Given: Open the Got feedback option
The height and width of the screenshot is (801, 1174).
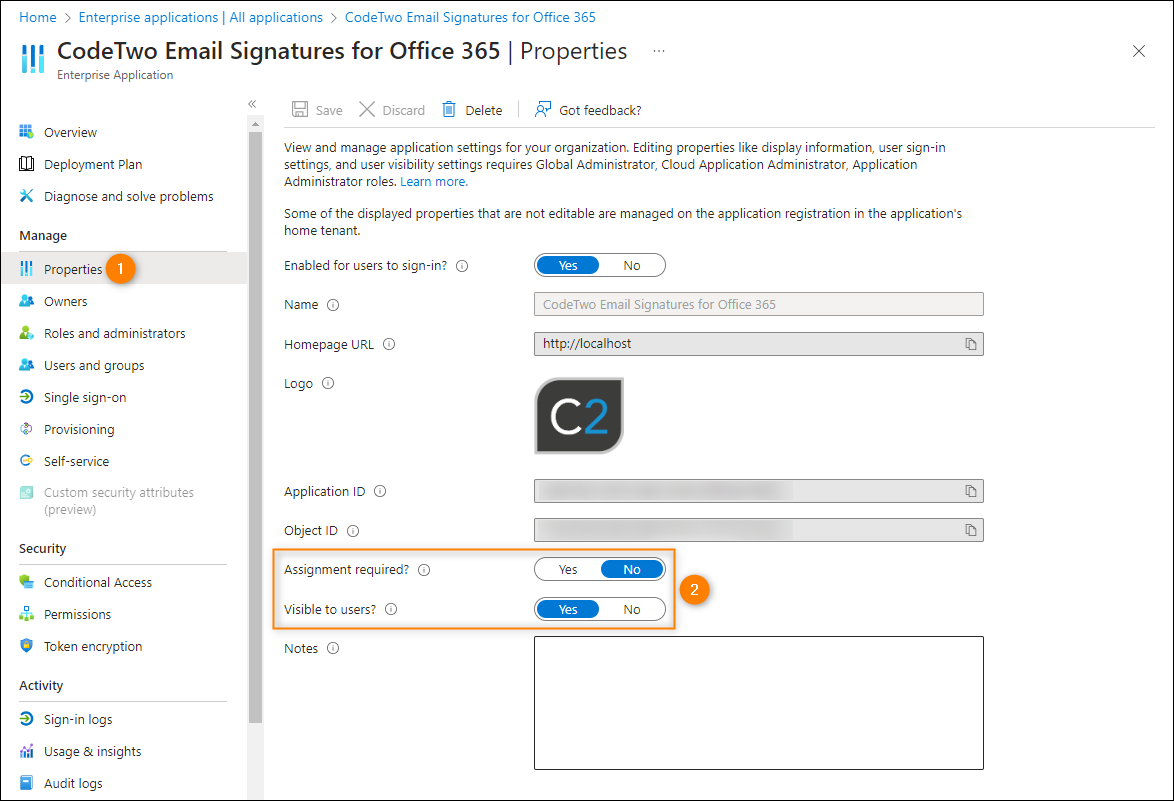Looking at the screenshot, I should [x=588, y=110].
